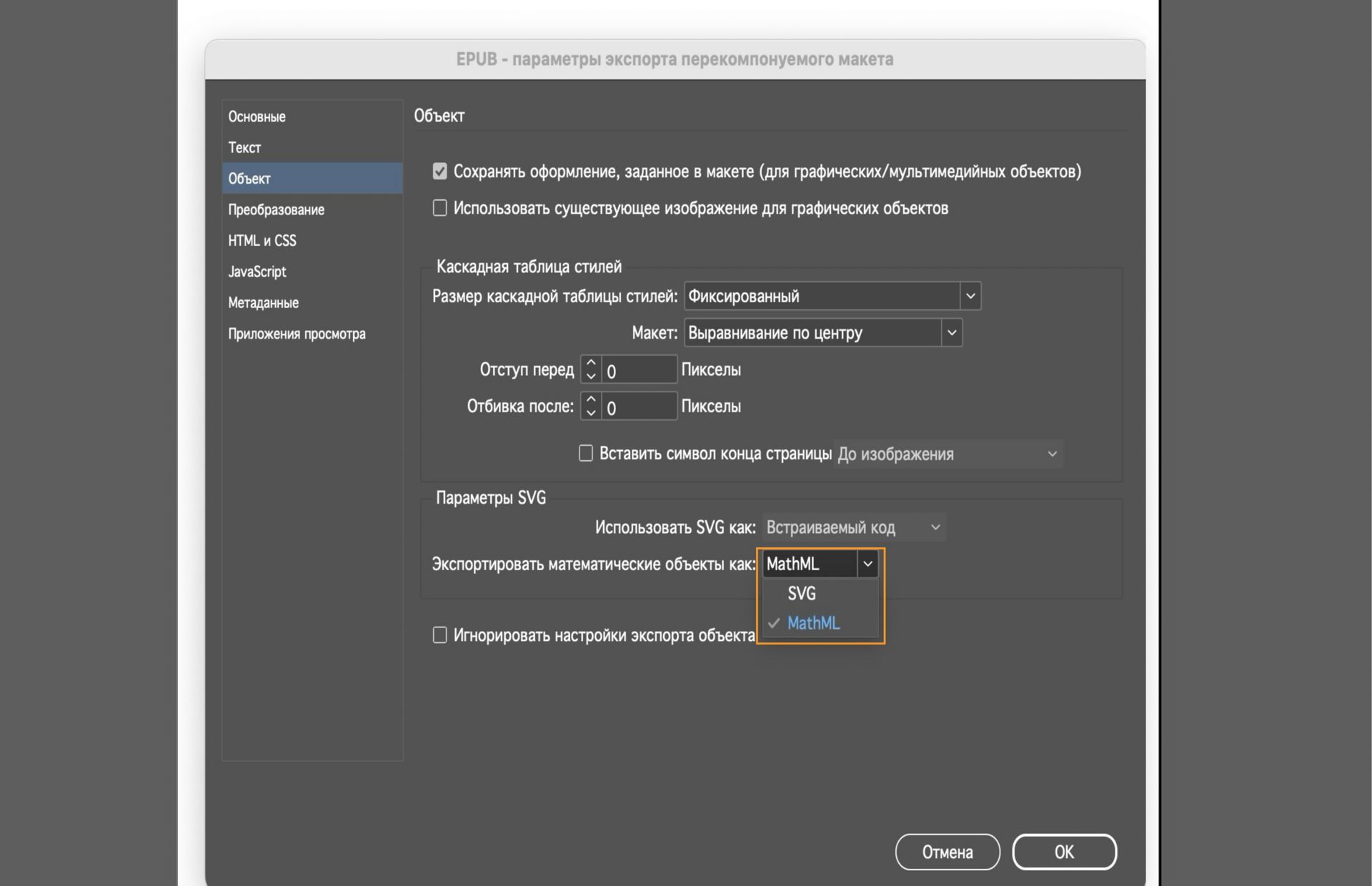Enable Использовать существующее изображение checkbox

point(439,208)
